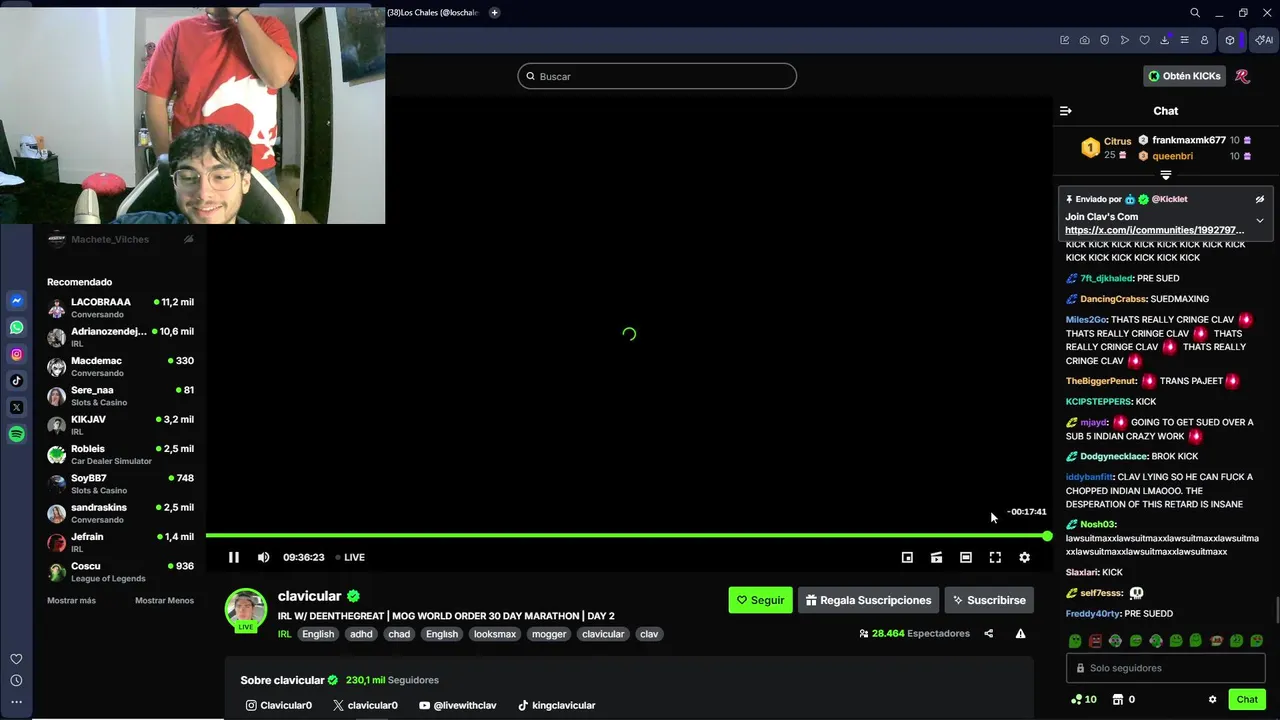The height and width of the screenshot is (720, 1280).
Task: Expand the pinned Kicklet message chevron
Action: pos(1260,220)
